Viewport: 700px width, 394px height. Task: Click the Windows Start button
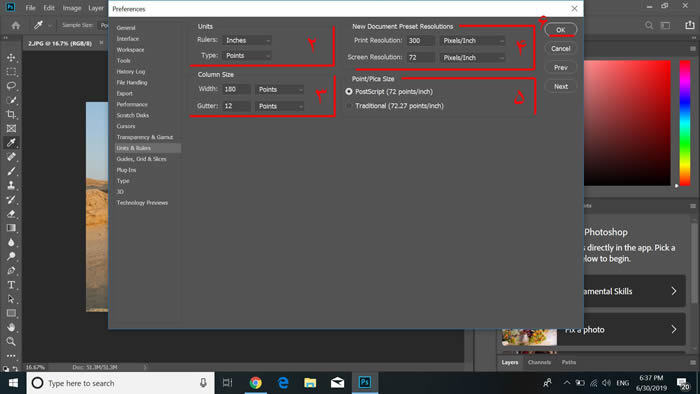[13, 383]
